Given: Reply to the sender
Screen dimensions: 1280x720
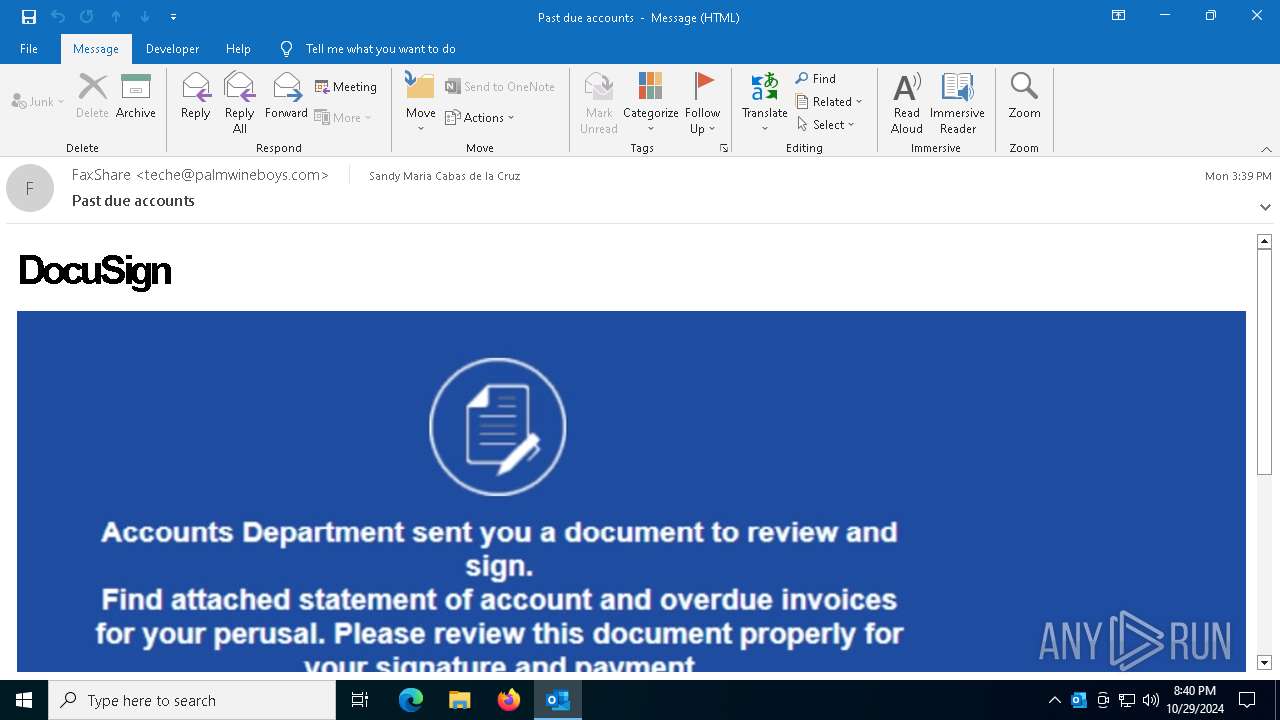Looking at the screenshot, I should 196,96.
